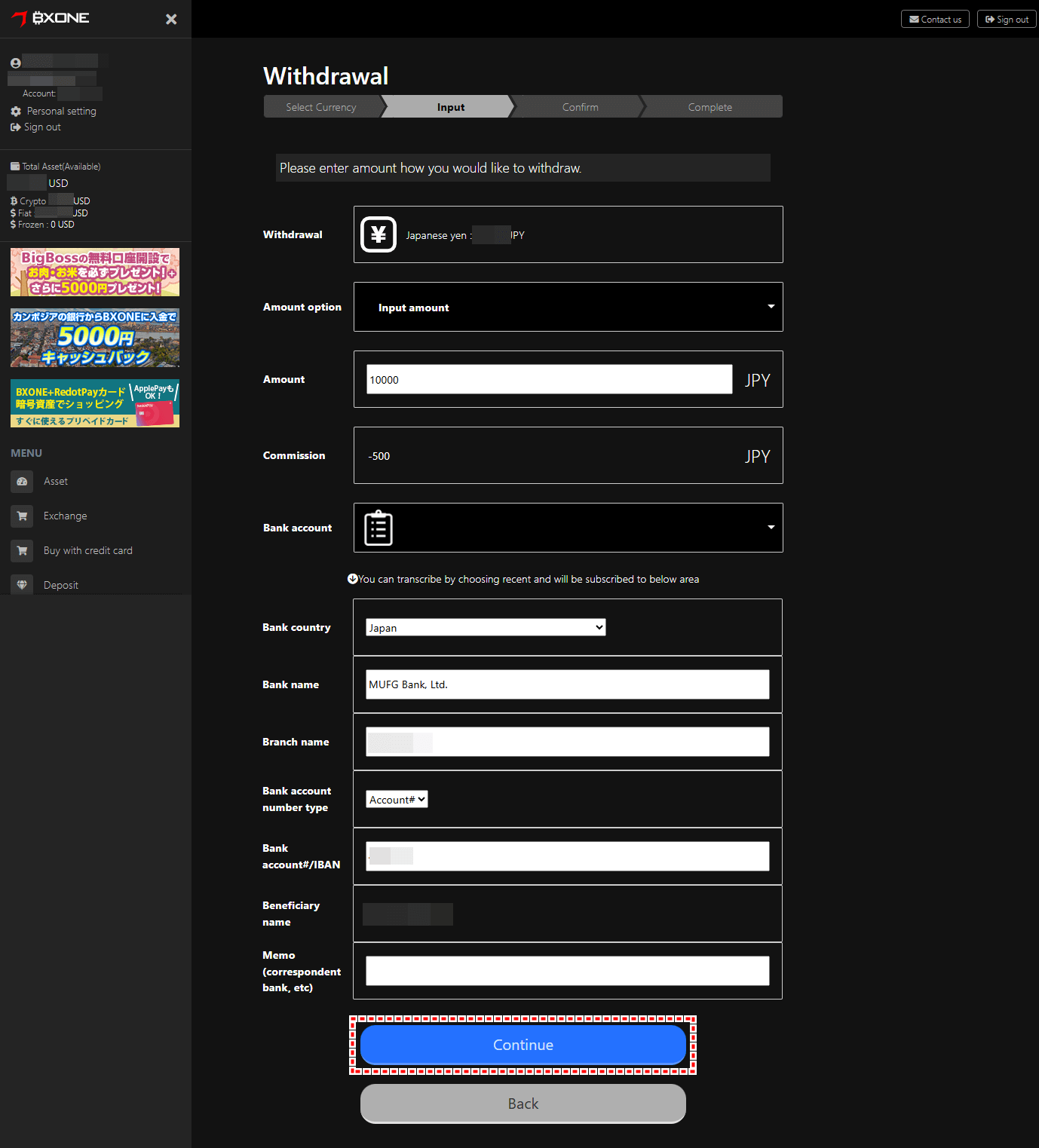The width and height of the screenshot is (1039, 1148).
Task: Click the Exchange cart icon
Action: (x=22, y=516)
